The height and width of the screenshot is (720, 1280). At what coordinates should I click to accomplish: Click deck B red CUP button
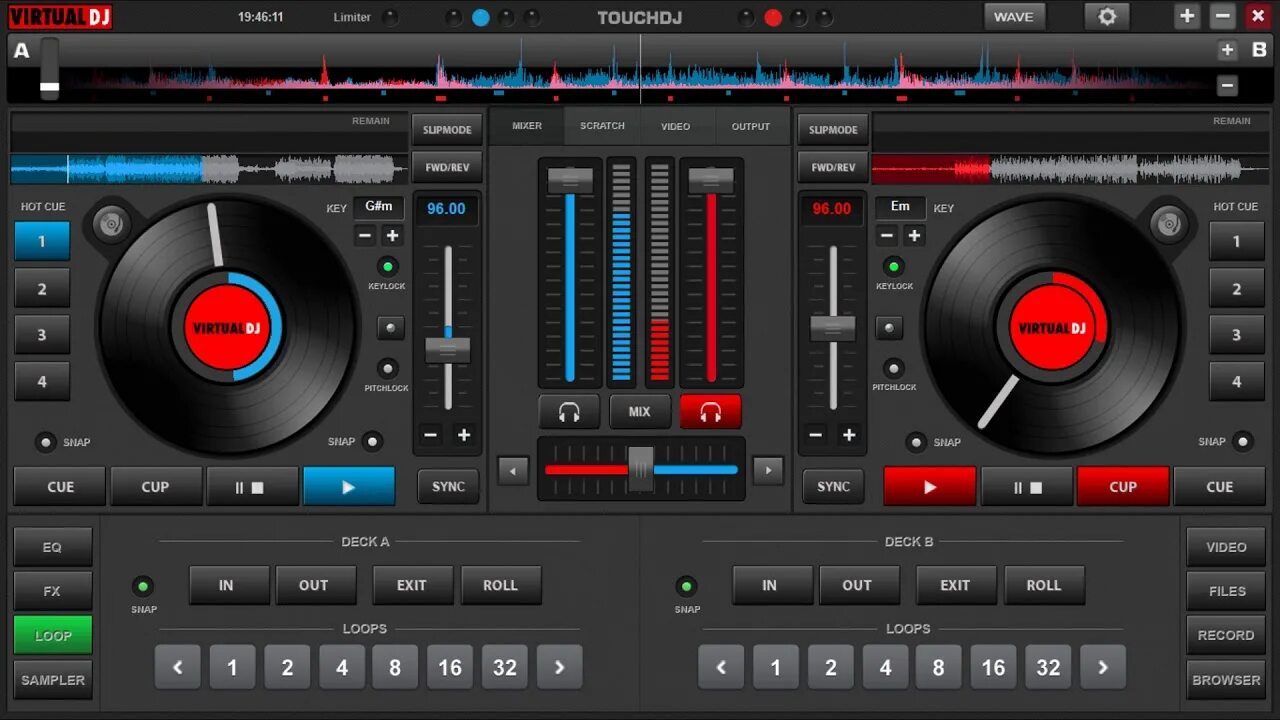(x=1123, y=487)
